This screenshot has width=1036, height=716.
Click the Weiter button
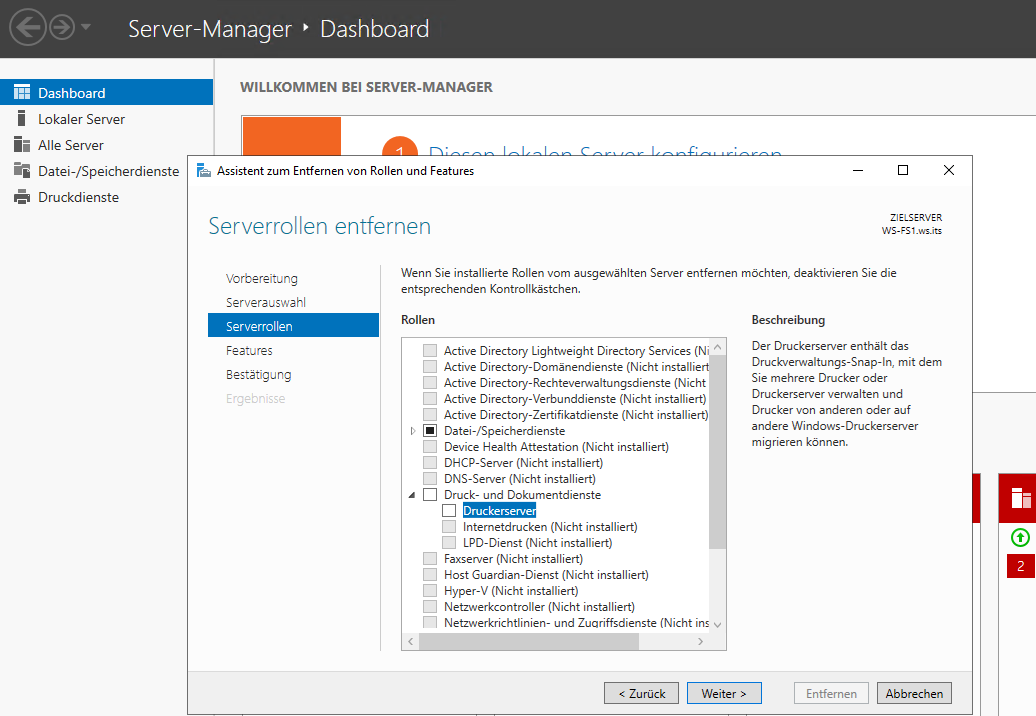[724, 694]
